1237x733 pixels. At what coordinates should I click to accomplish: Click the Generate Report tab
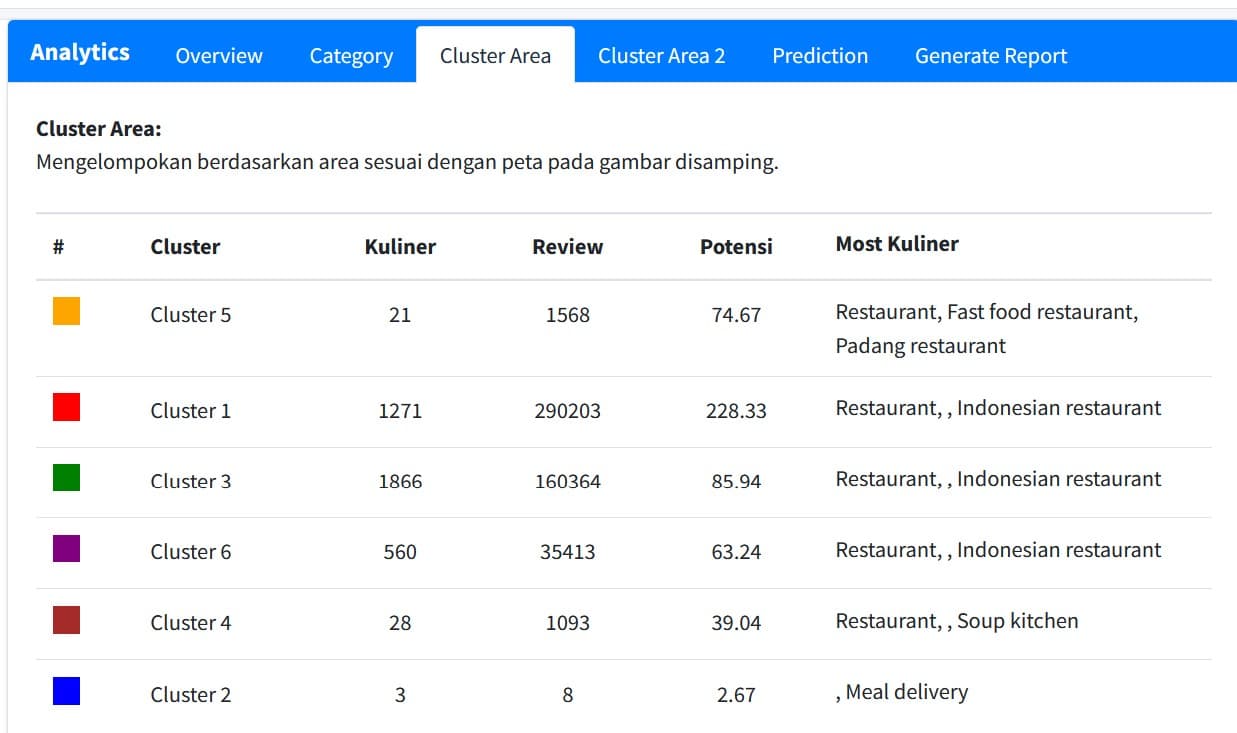[990, 56]
